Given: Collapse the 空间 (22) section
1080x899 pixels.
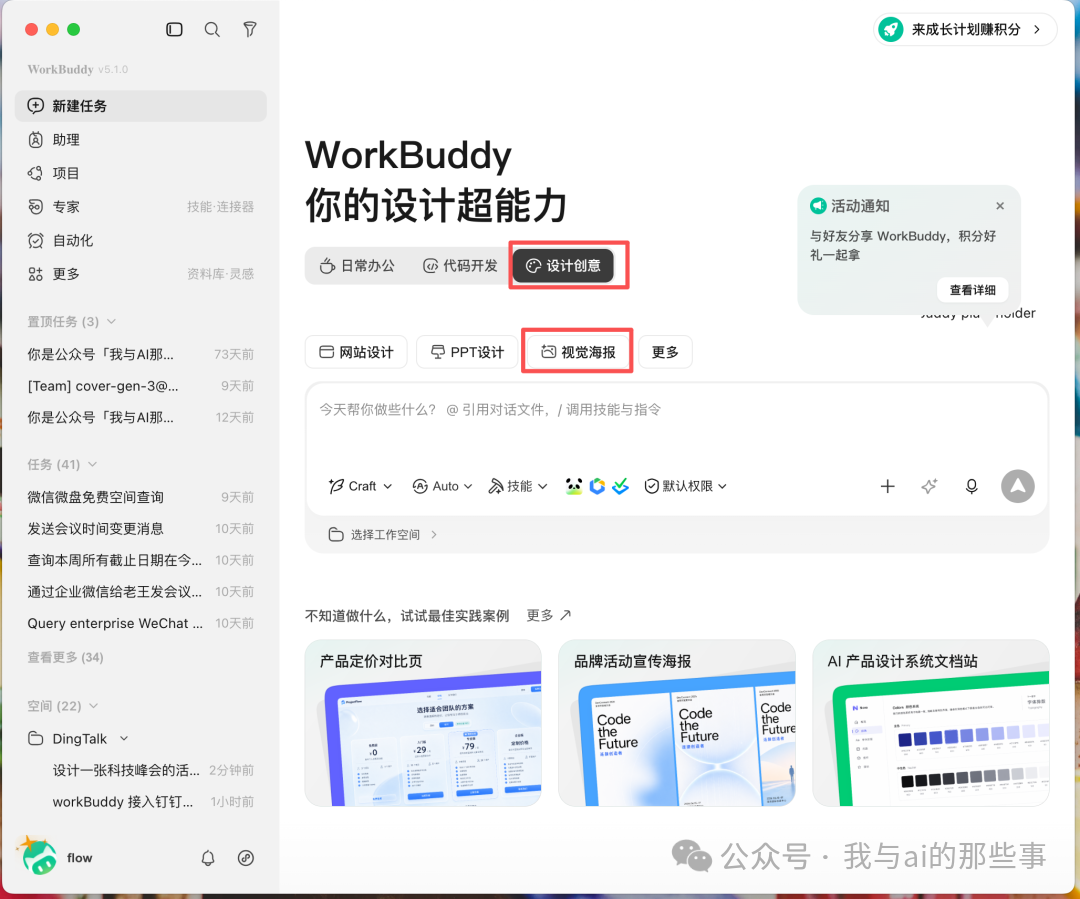Looking at the screenshot, I should pyautogui.click(x=63, y=706).
